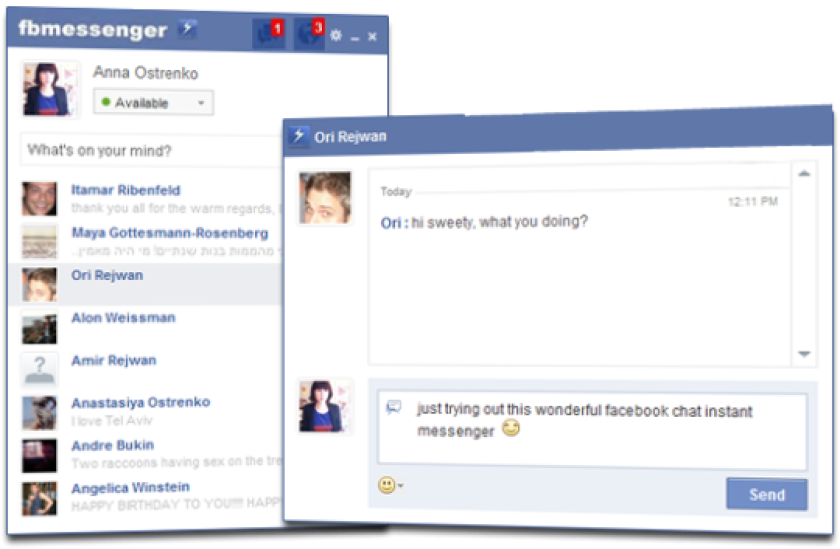This screenshot has width=840, height=549.
Task: Click Andre Bukin's status 'Two raccoons having sex'
Action: click(176, 462)
